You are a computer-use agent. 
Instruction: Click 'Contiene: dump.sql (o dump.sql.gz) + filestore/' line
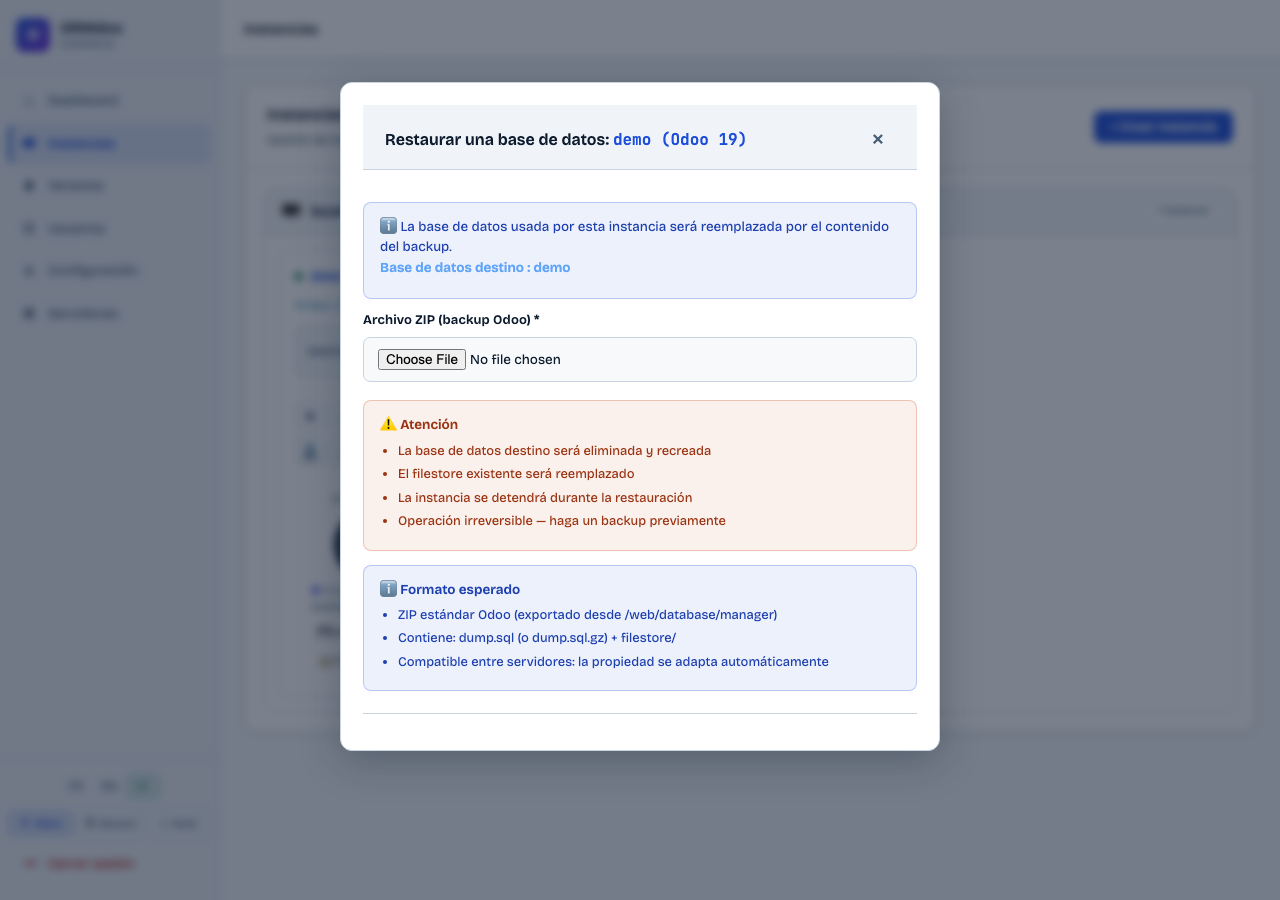(x=537, y=638)
